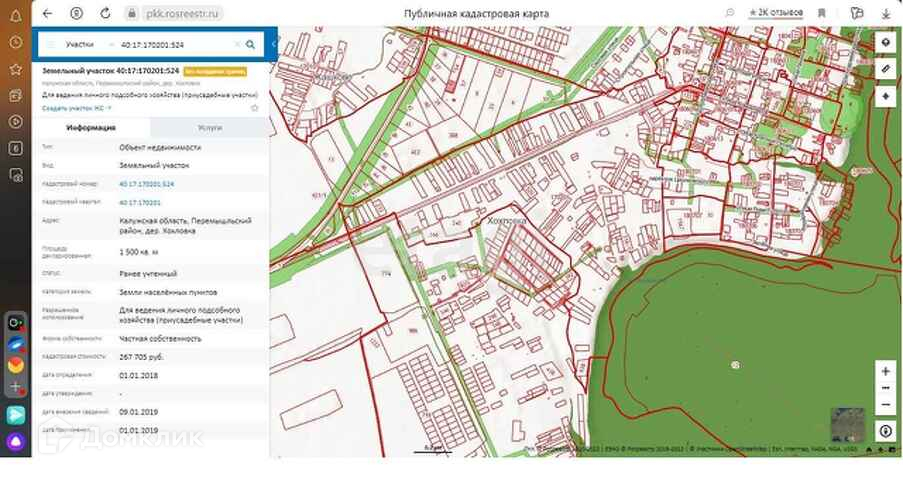
Task: Launch the mail app in the sidebar
Action: [16, 365]
